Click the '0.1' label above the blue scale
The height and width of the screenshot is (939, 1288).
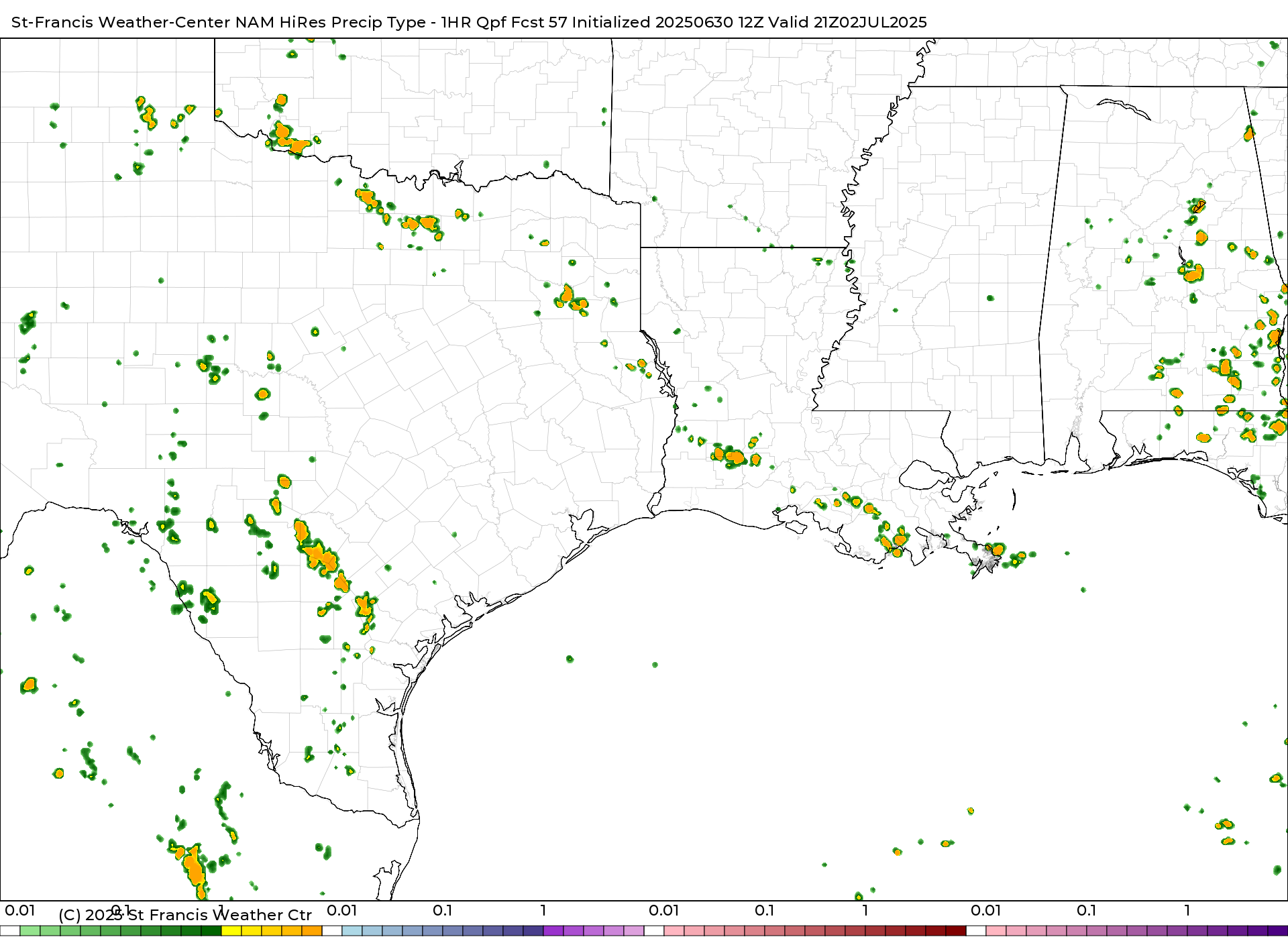click(x=443, y=910)
